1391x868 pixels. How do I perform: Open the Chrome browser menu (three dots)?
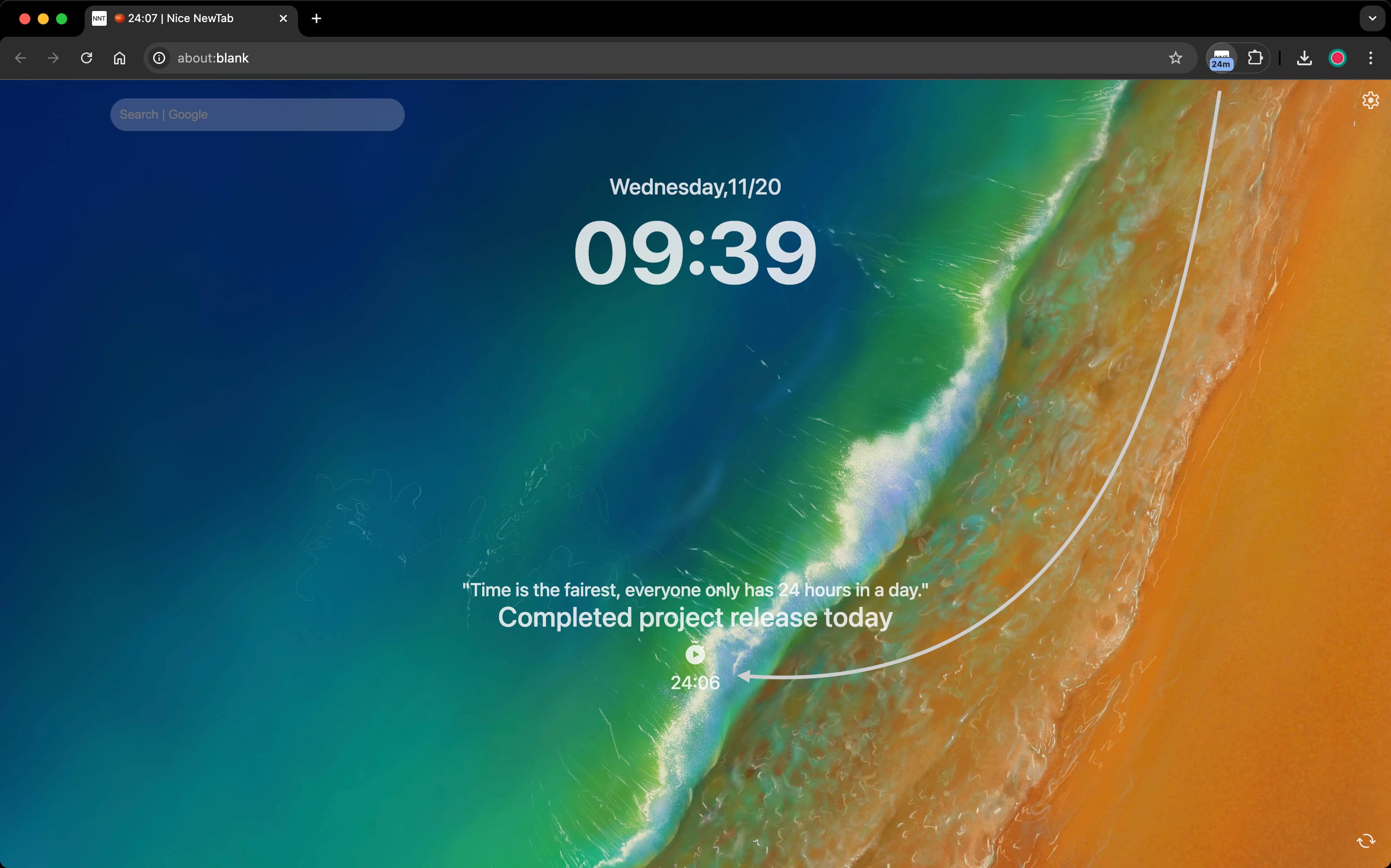pos(1371,58)
